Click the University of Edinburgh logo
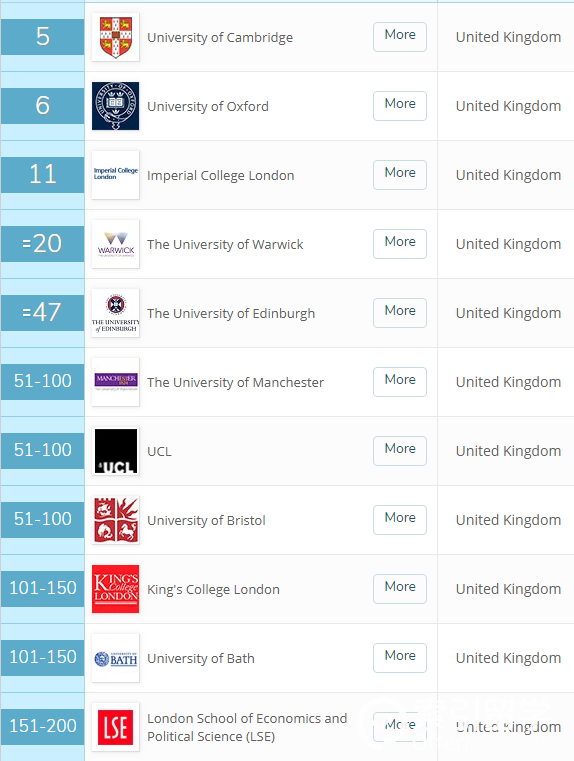Screen dimensions: 574x761 pos(115,313)
